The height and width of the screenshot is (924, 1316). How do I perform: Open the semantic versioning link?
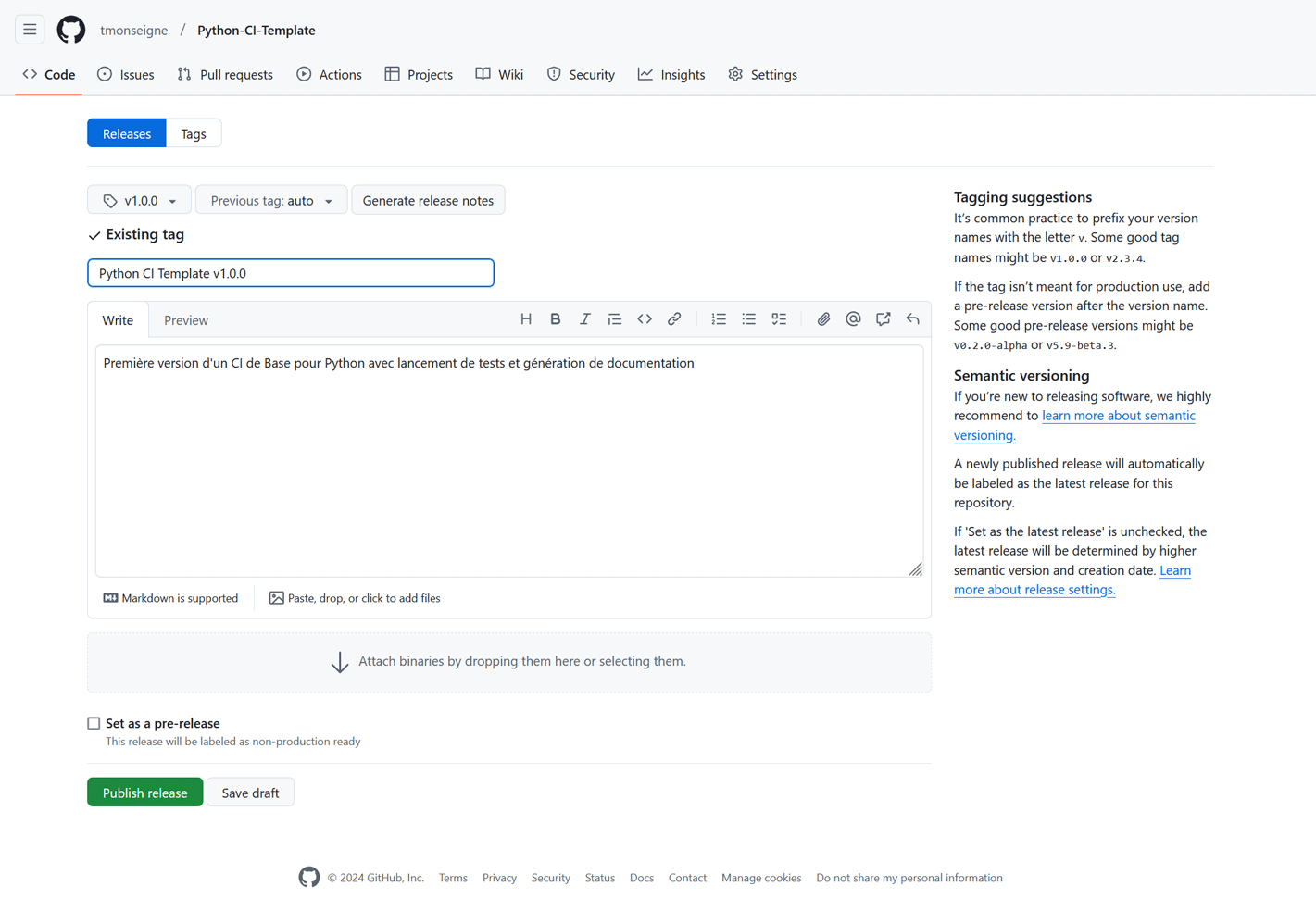(x=1118, y=416)
